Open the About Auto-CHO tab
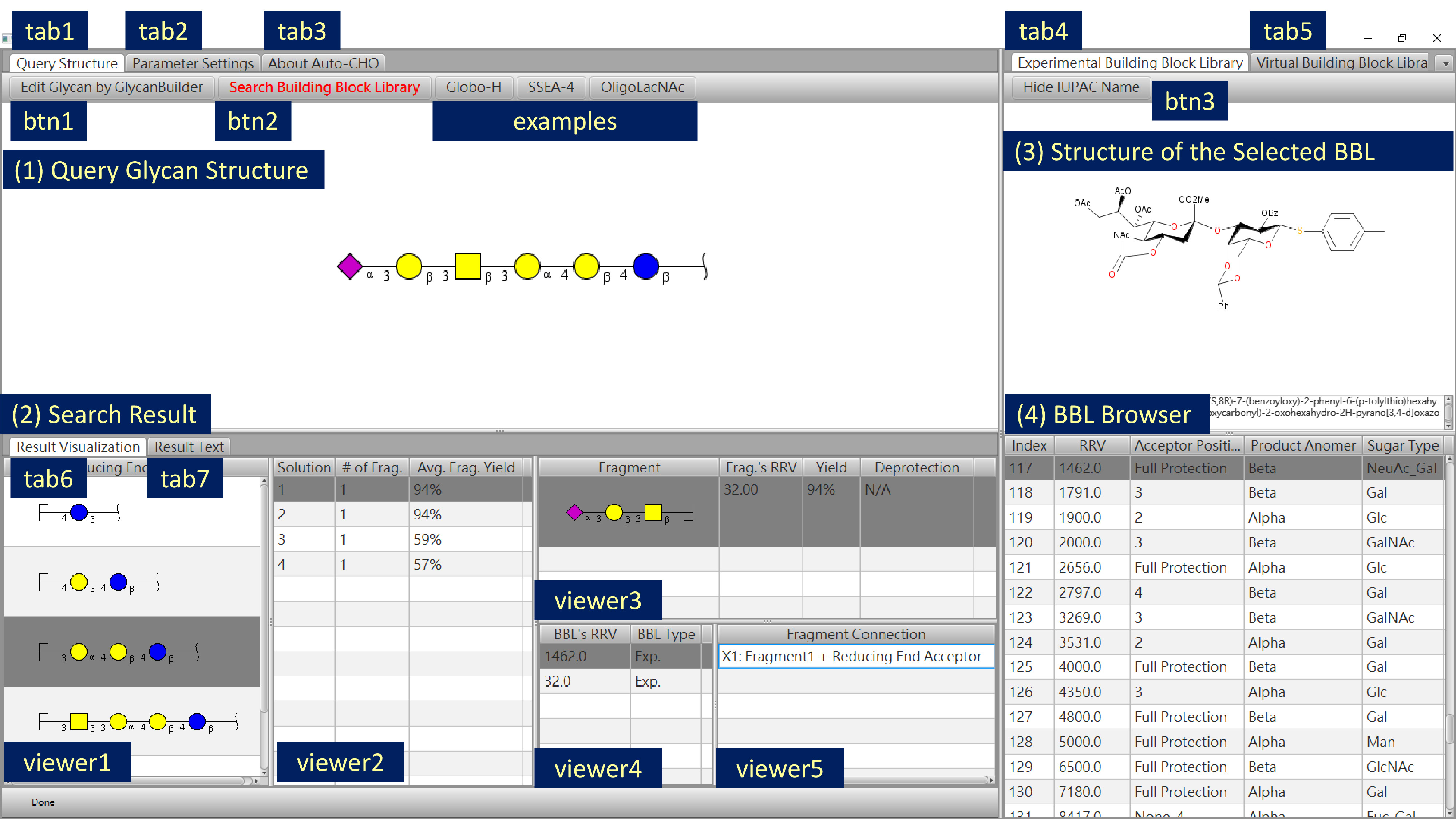 [x=323, y=63]
